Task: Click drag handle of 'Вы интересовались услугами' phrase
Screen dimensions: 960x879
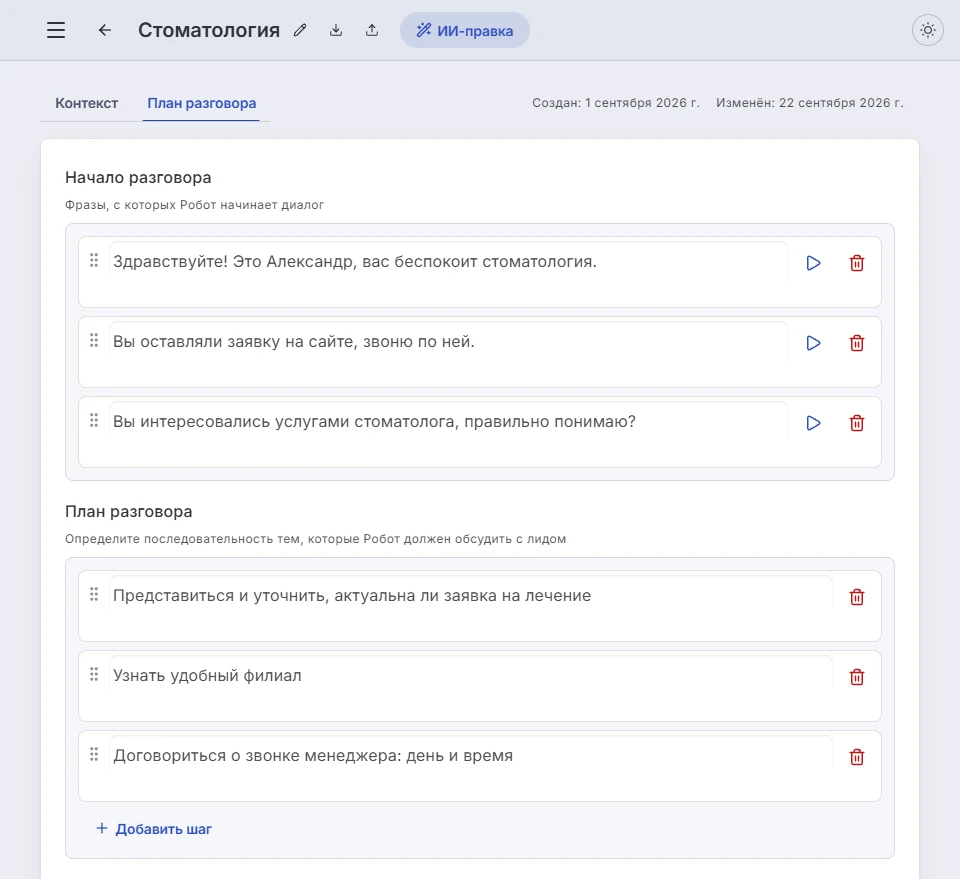Action: pyautogui.click(x=94, y=421)
